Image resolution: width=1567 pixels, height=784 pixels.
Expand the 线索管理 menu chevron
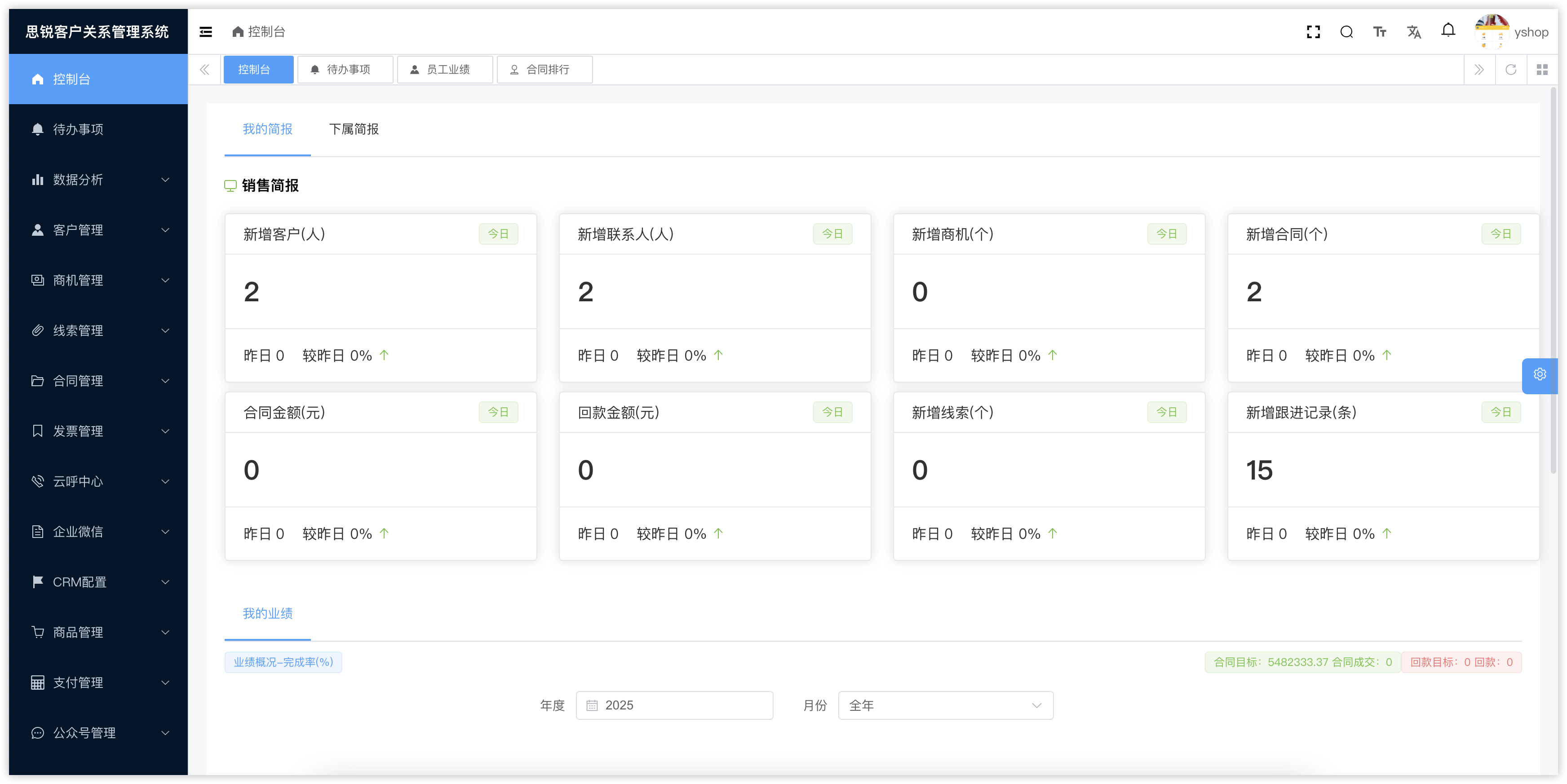point(165,330)
